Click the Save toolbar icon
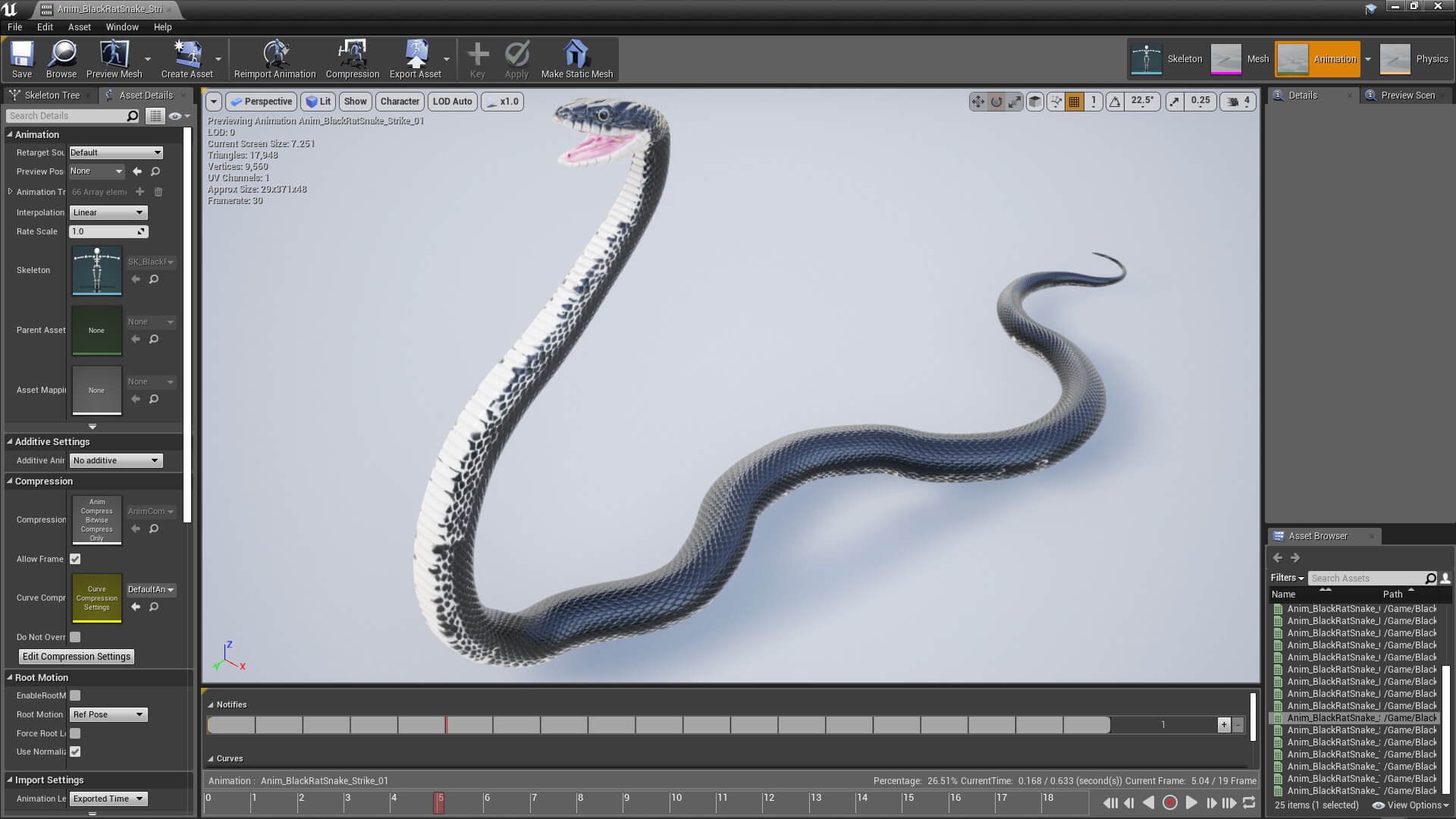 [x=22, y=59]
